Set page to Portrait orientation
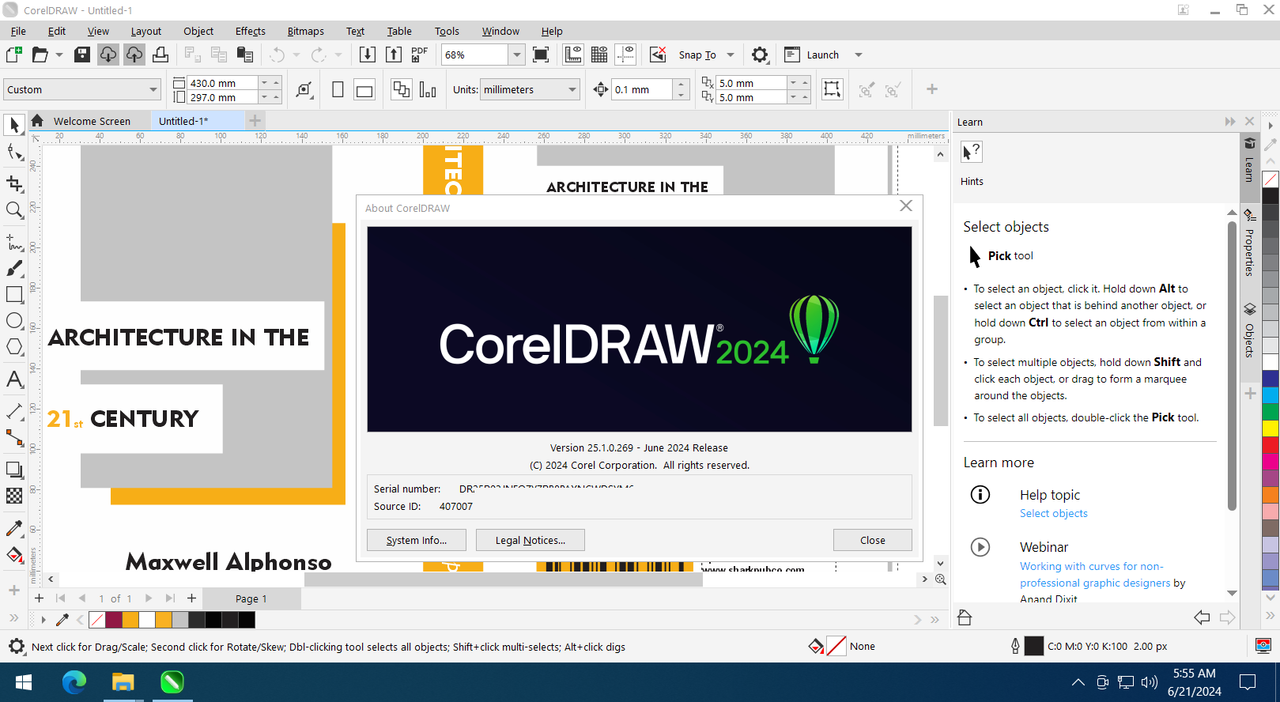The image size is (1280, 702). point(338,89)
